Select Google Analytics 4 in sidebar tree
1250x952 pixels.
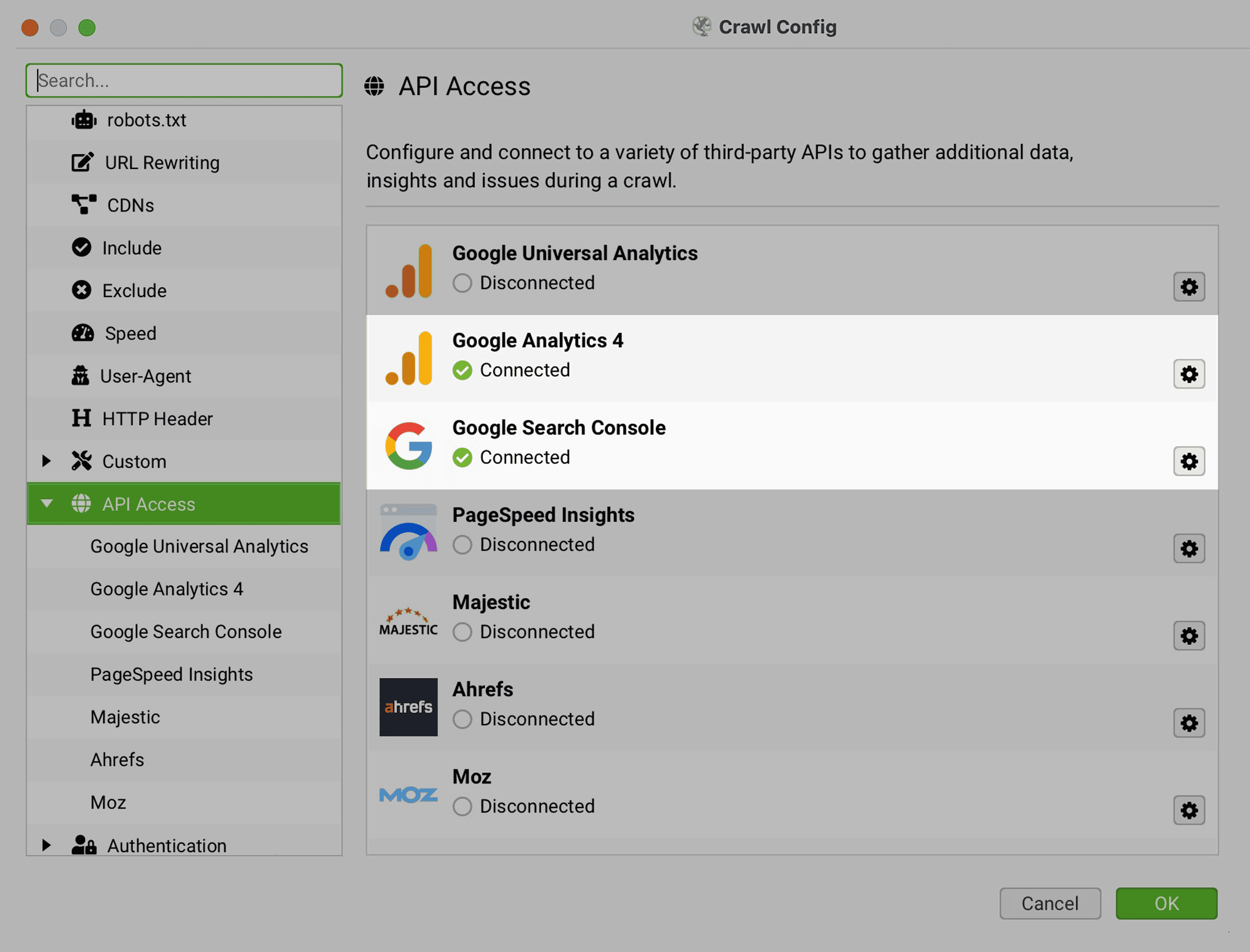tap(184, 589)
